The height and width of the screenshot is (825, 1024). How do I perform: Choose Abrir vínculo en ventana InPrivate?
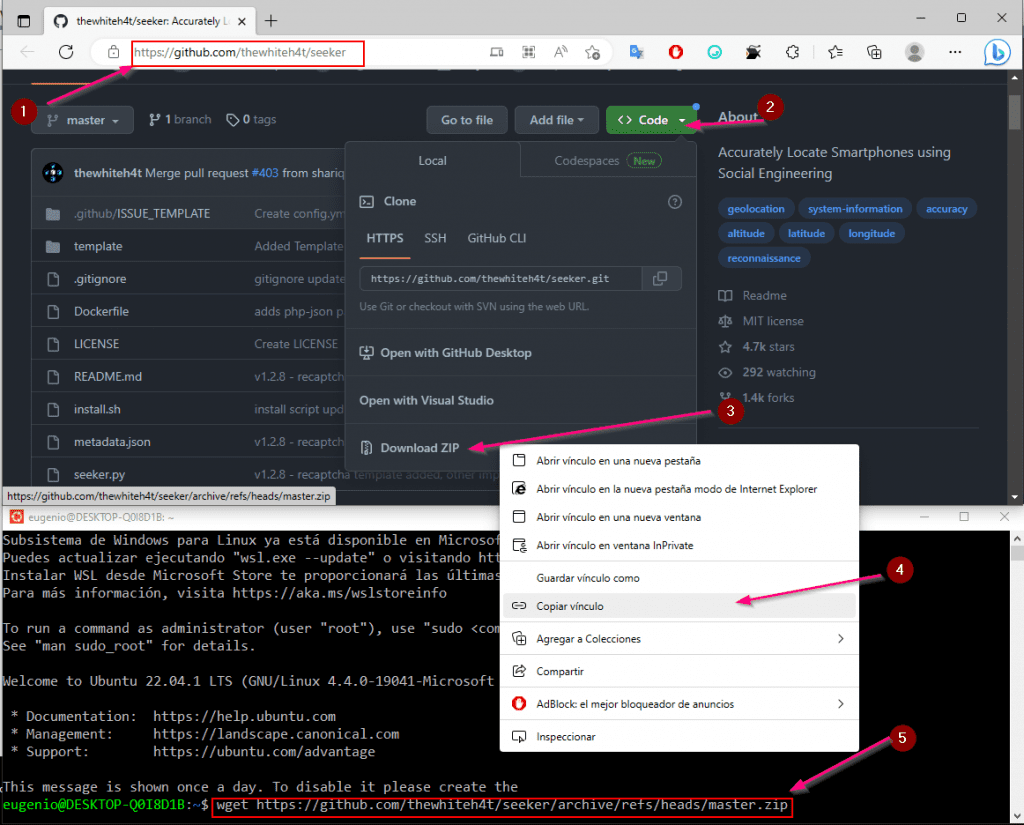pos(679,545)
